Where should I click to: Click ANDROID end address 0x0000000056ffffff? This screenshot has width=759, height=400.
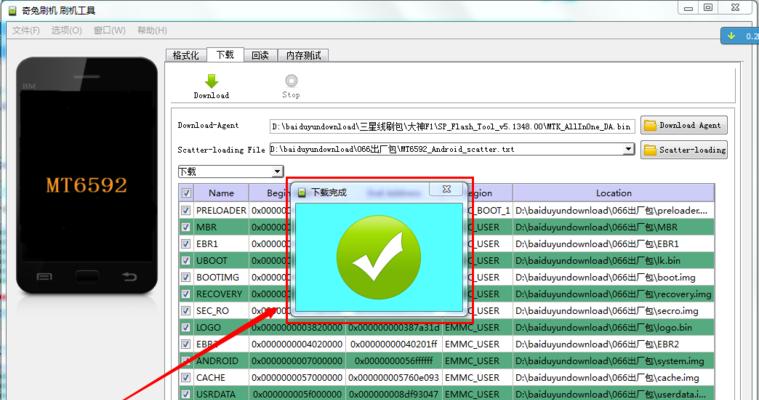[394, 361]
